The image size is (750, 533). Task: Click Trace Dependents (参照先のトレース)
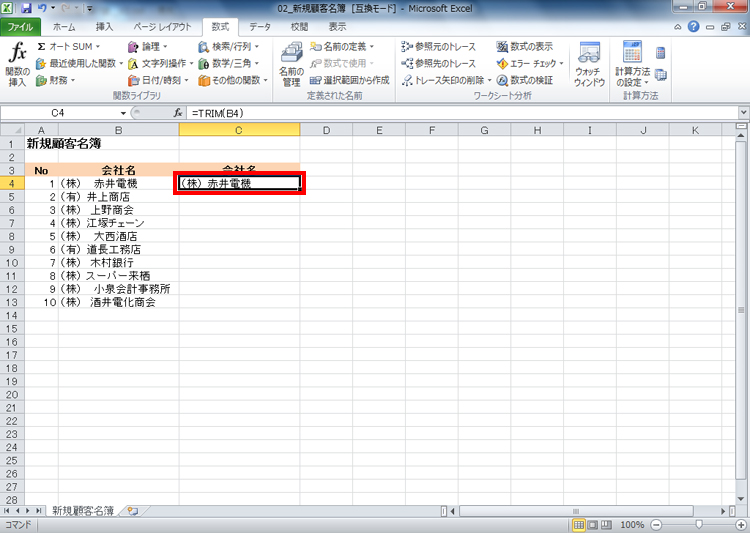point(439,63)
